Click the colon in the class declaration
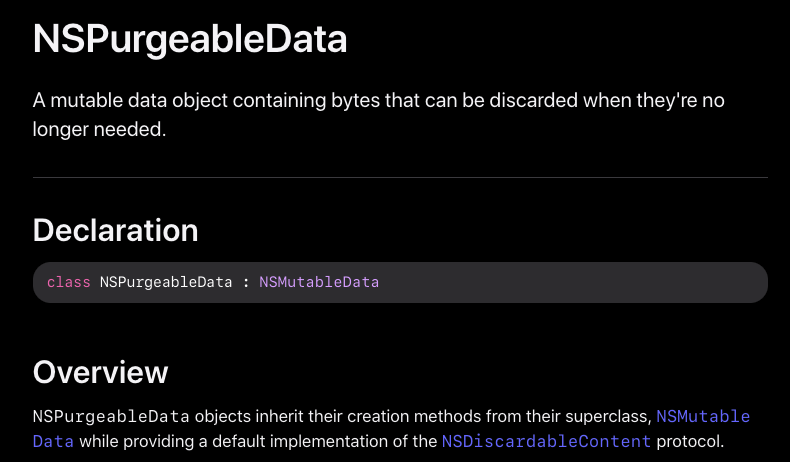The height and width of the screenshot is (462, 790). (246, 283)
